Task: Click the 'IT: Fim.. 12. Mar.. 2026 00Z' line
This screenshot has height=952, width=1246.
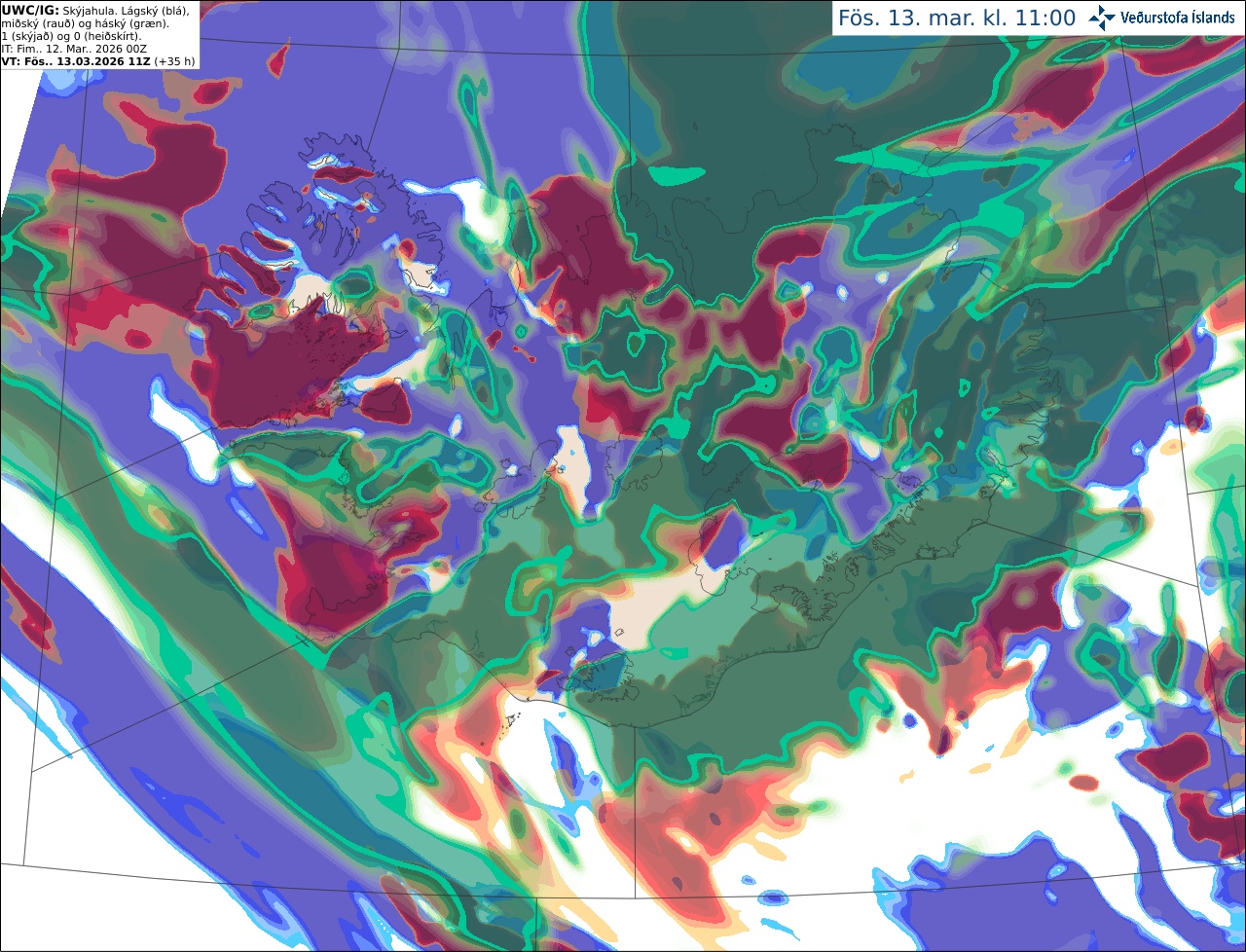Action: [74, 49]
